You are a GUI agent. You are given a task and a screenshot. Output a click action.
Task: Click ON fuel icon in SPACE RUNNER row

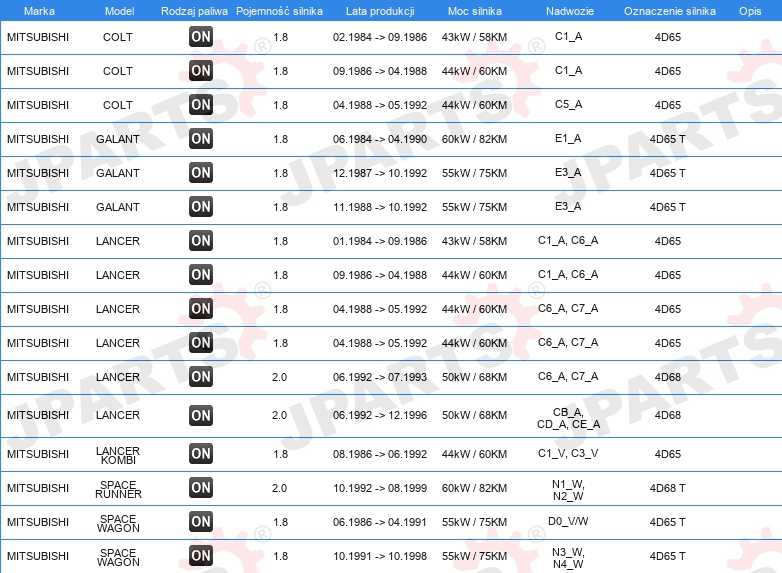click(201, 487)
